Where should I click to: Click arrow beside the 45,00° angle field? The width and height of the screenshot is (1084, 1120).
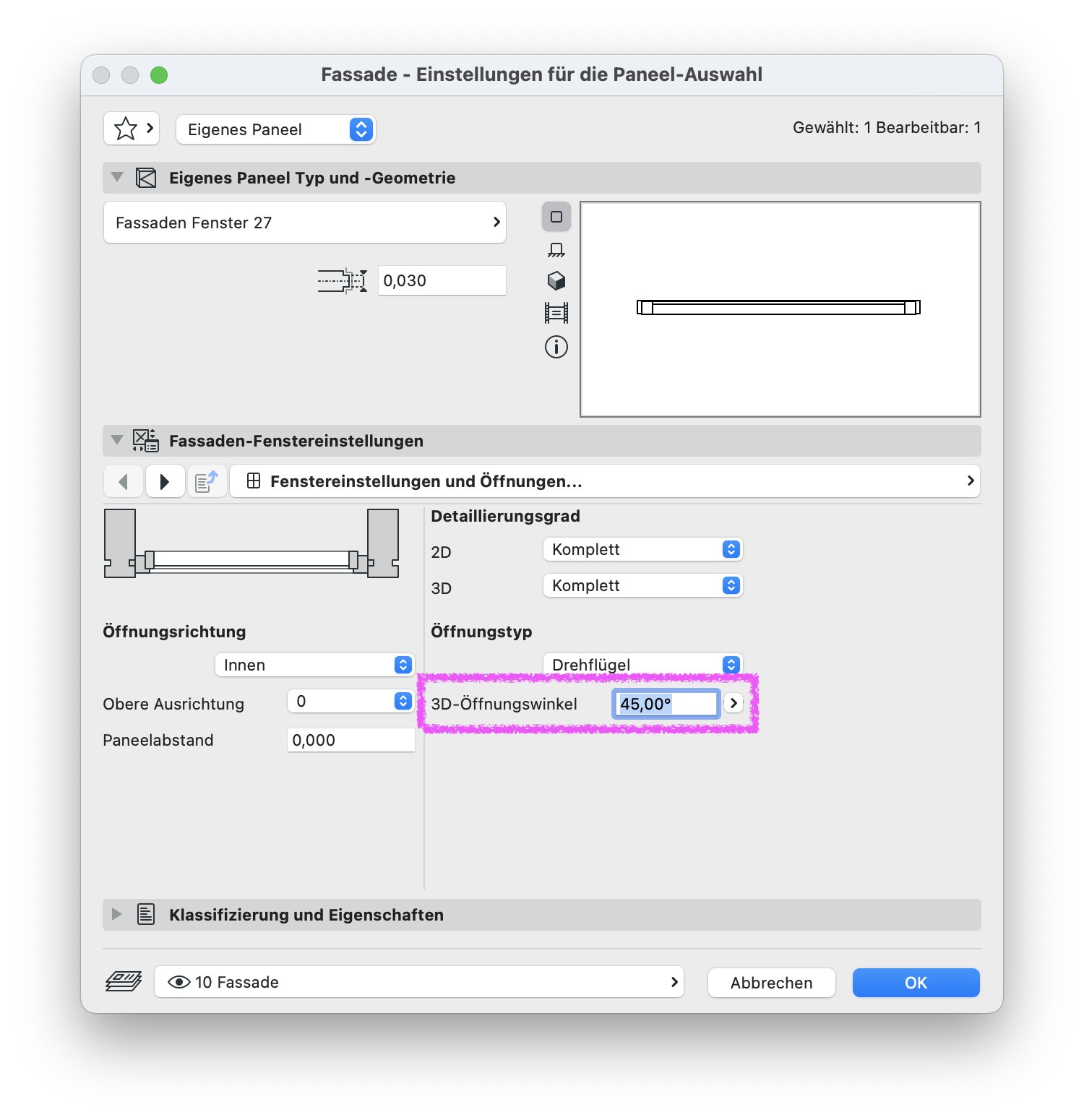(x=734, y=703)
